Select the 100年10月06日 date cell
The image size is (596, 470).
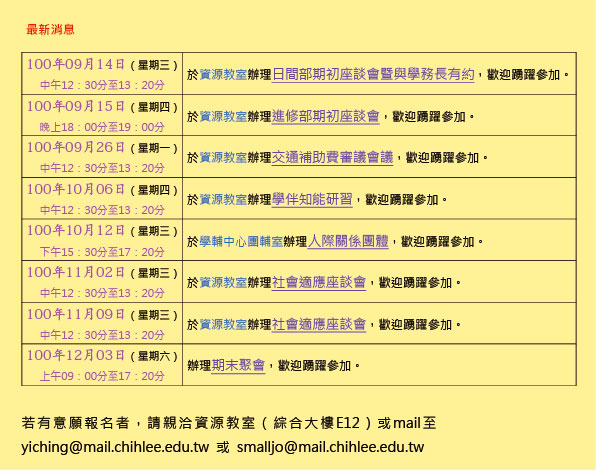[x=102, y=198]
